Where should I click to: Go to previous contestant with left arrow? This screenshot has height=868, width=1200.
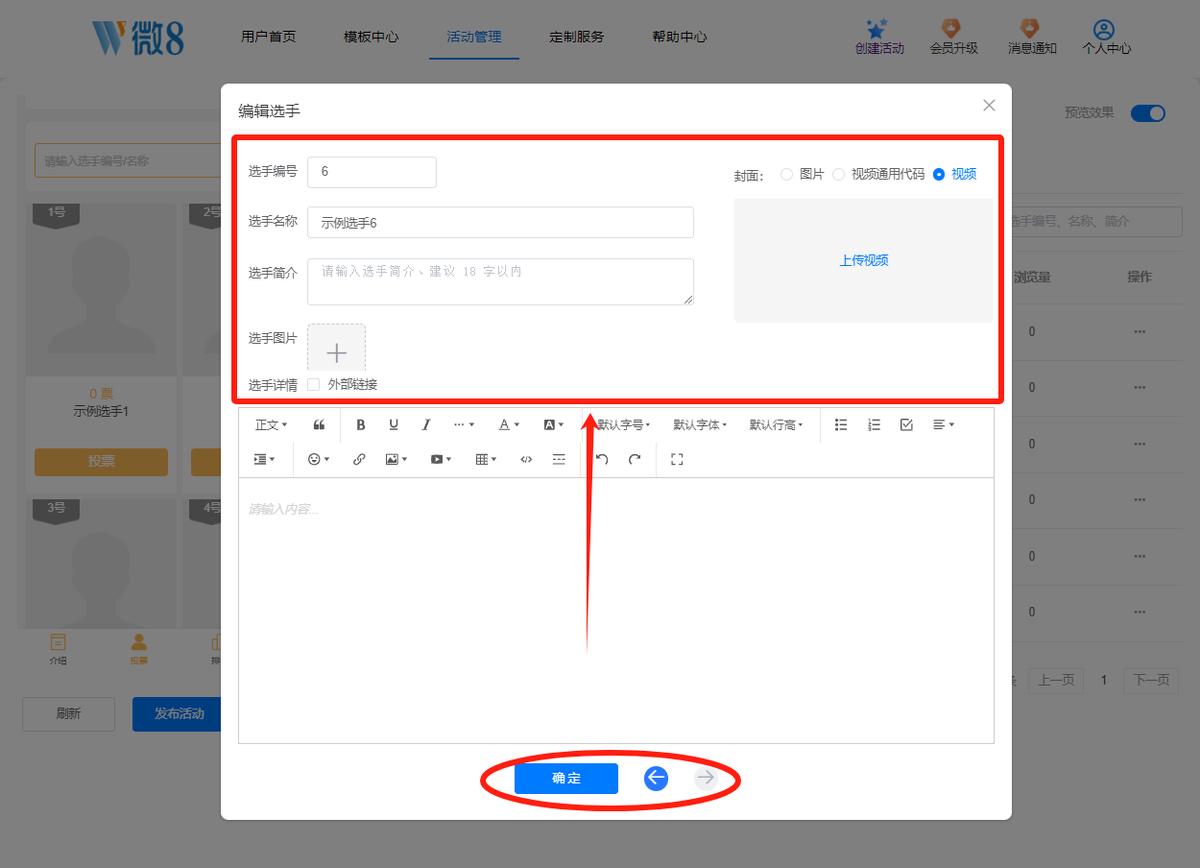click(656, 778)
